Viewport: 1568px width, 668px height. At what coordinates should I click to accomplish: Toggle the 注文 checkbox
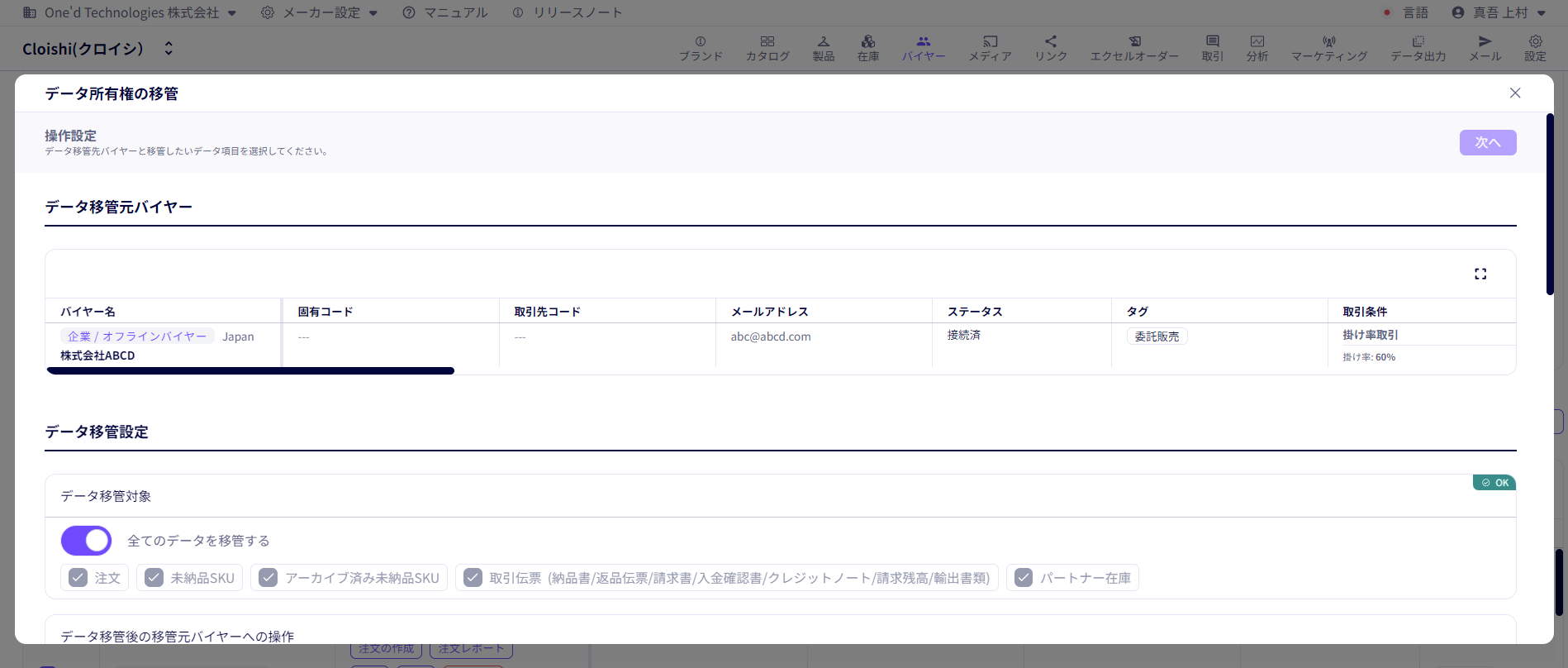pos(78,578)
